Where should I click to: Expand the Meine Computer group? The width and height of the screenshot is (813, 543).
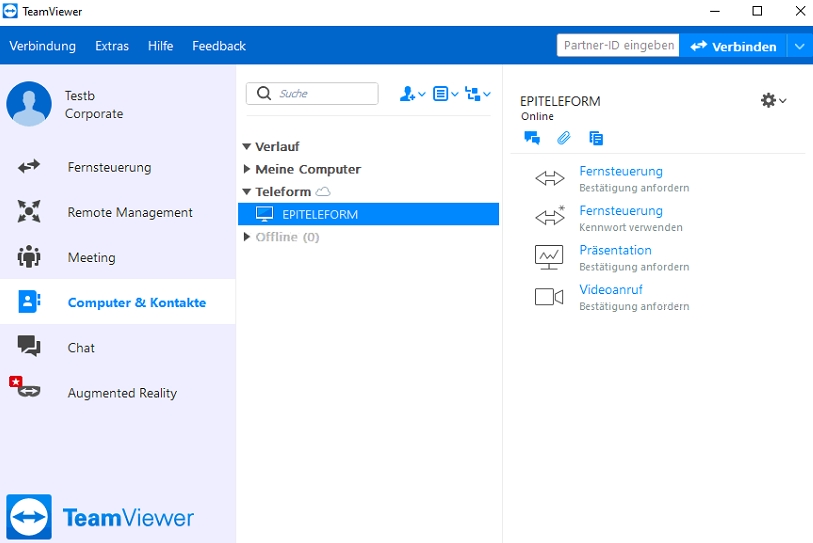(247, 169)
